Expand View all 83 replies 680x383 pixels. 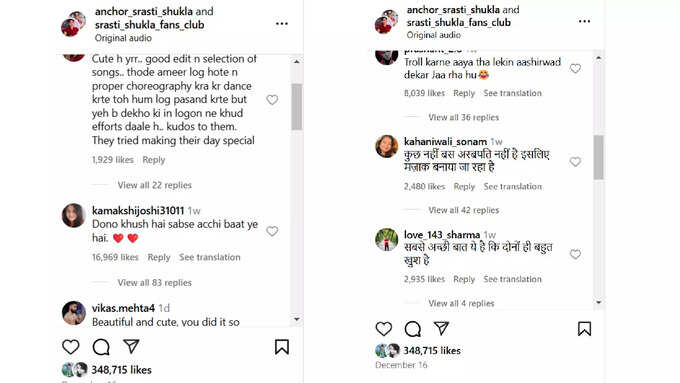(x=154, y=282)
